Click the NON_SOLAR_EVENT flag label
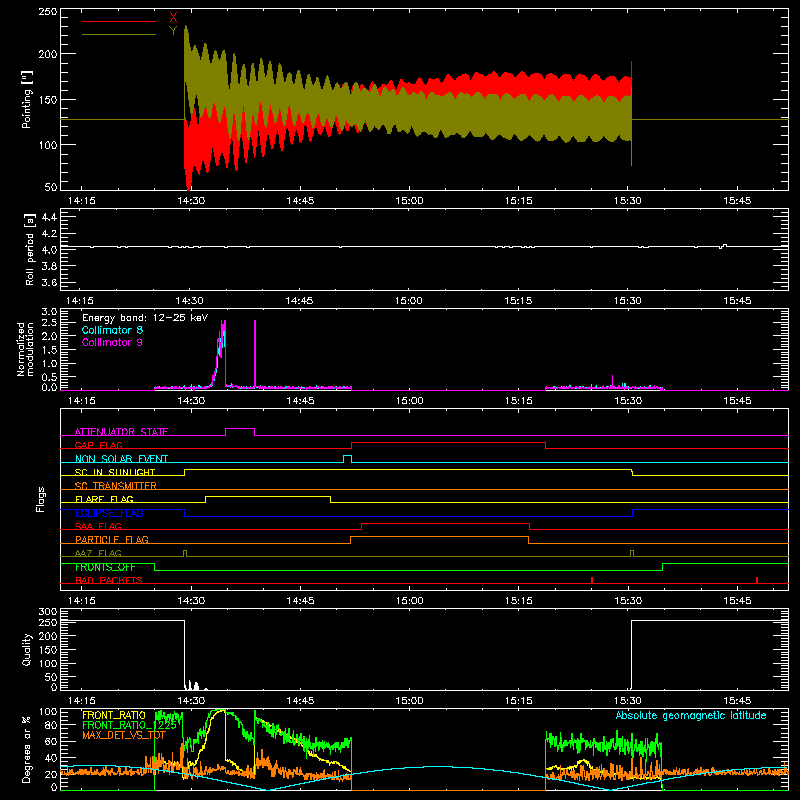The width and height of the screenshot is (800, 800). [x=121, y=459]
